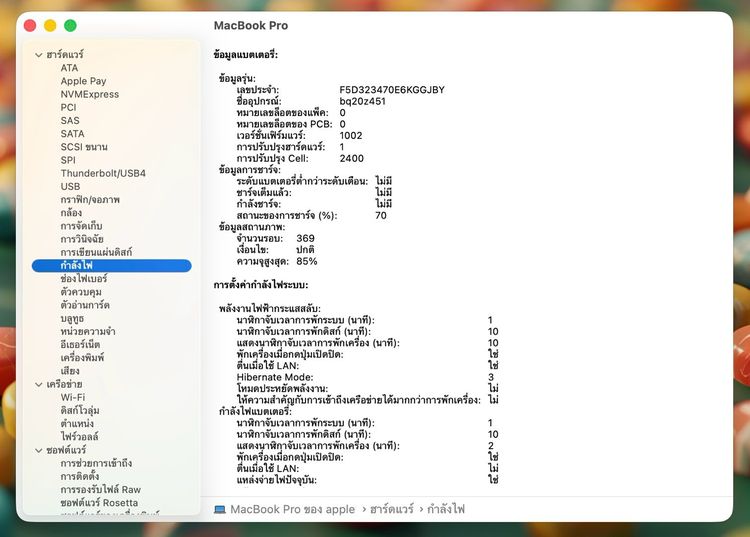Select SCSI ขนาน in the sidebar
The width and height of the screenshot is (750, 537).
tap(84, 147)
